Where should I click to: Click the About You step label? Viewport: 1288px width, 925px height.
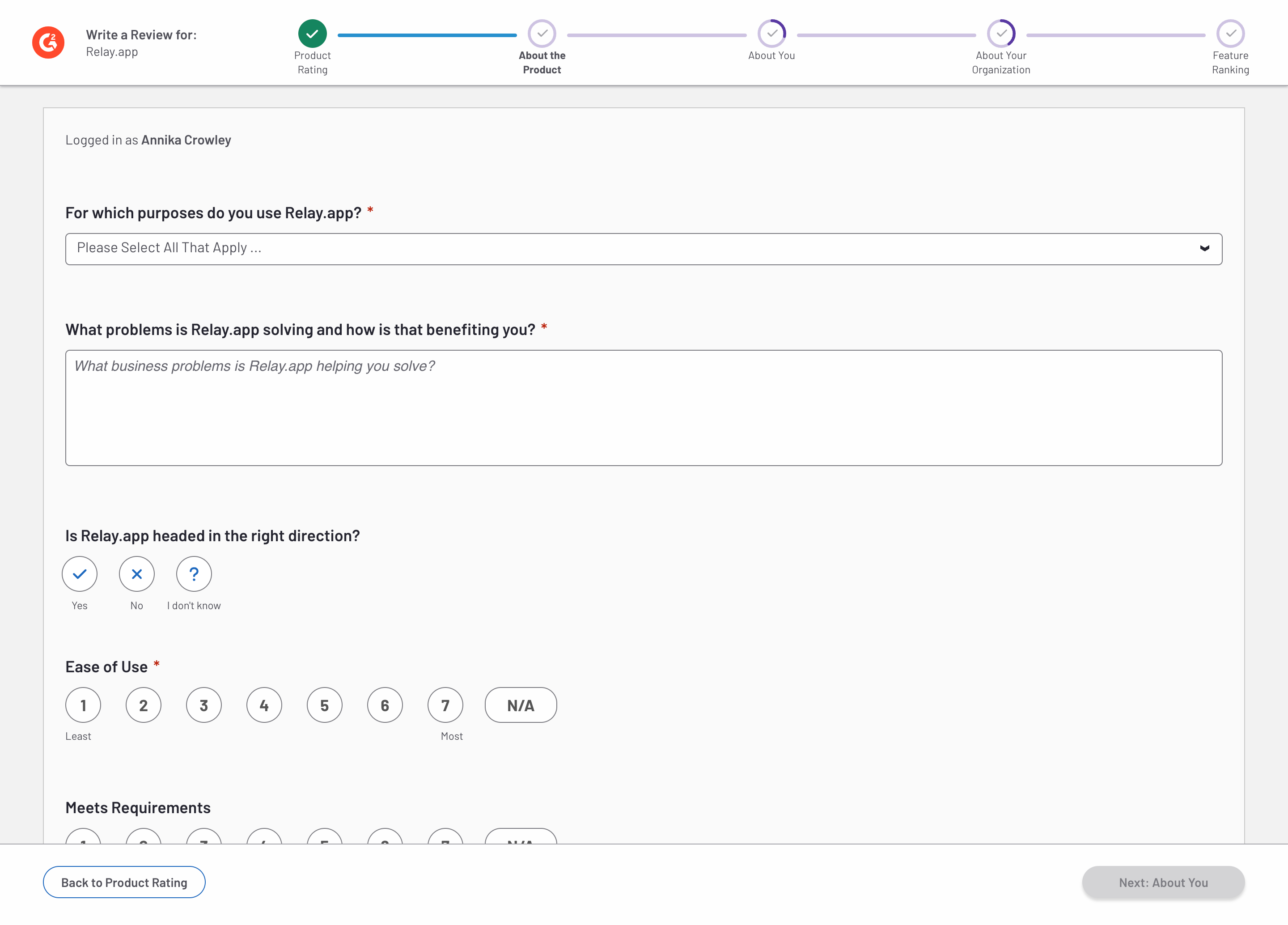771,55
